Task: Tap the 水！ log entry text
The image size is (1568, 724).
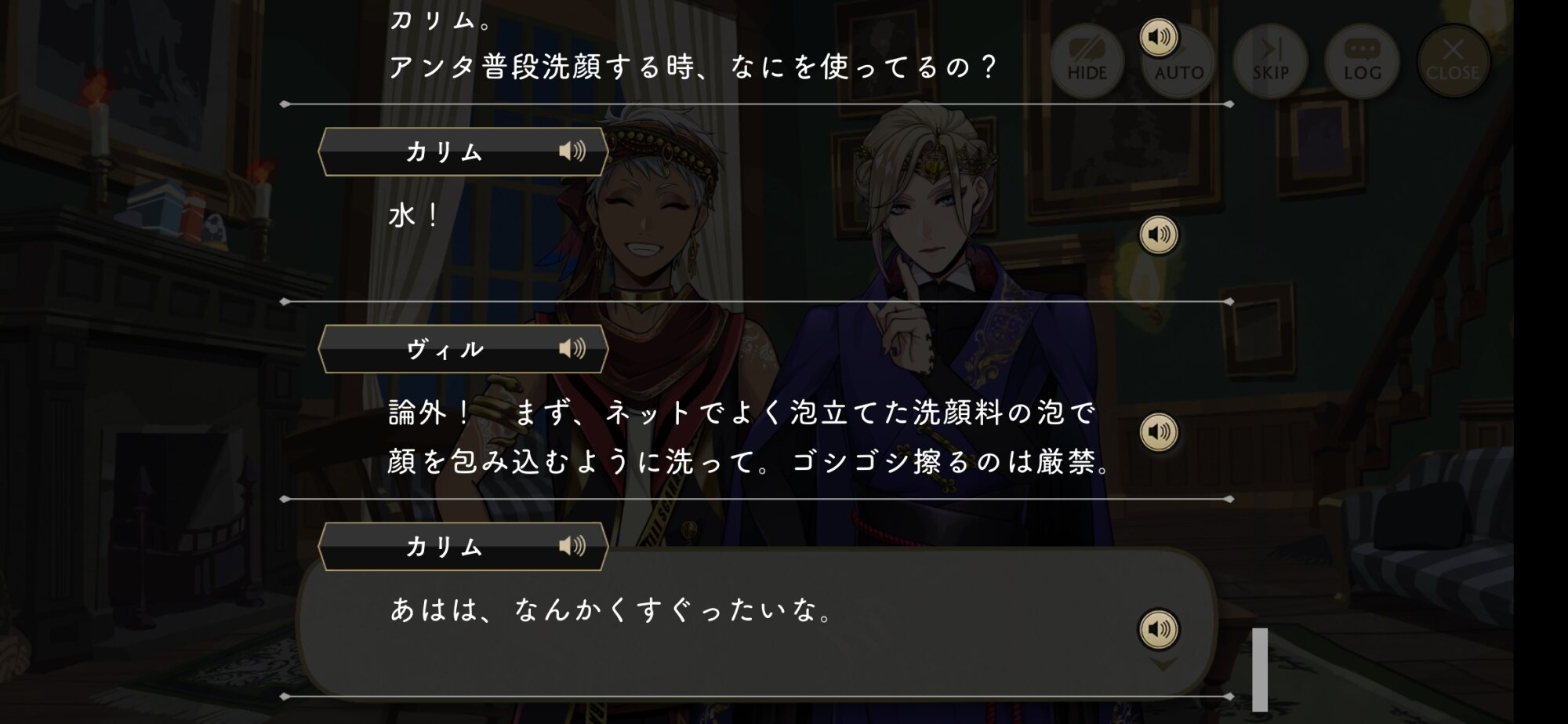Action: click(413, 215)
